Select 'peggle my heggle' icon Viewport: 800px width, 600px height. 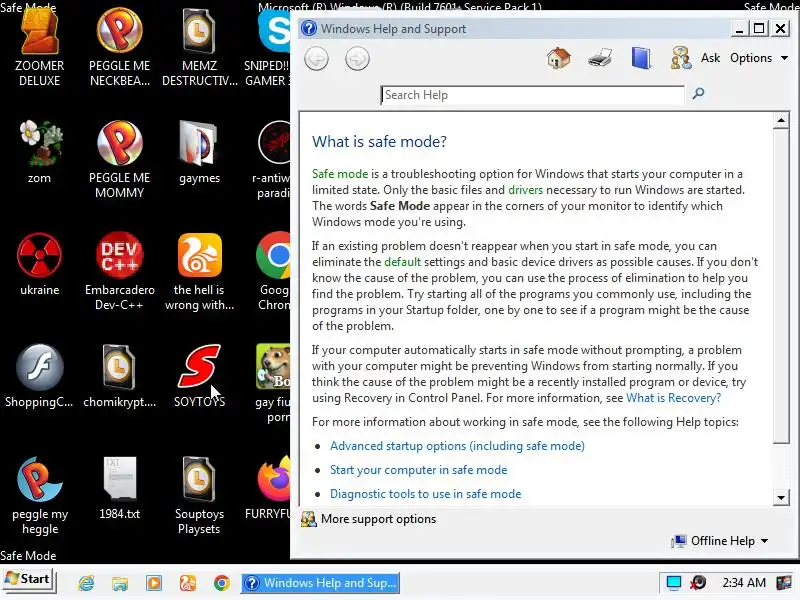[x=39, y=496]
